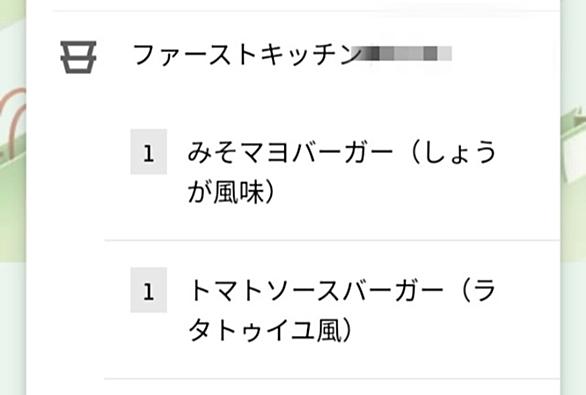
Task: Click the タトゥイユ風) continuation text
Action: point(270,330)
